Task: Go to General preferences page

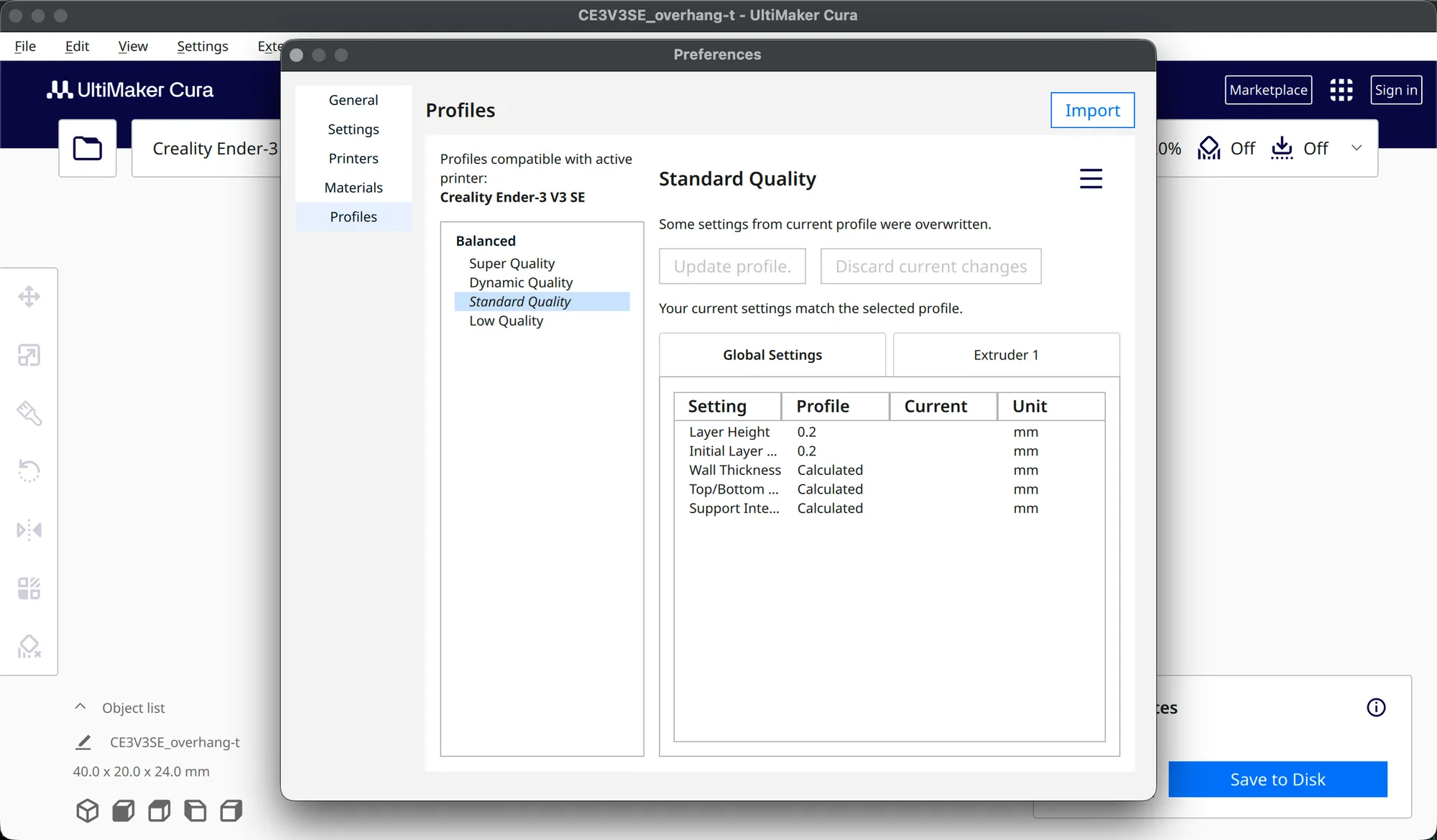Action: [354, 100]
